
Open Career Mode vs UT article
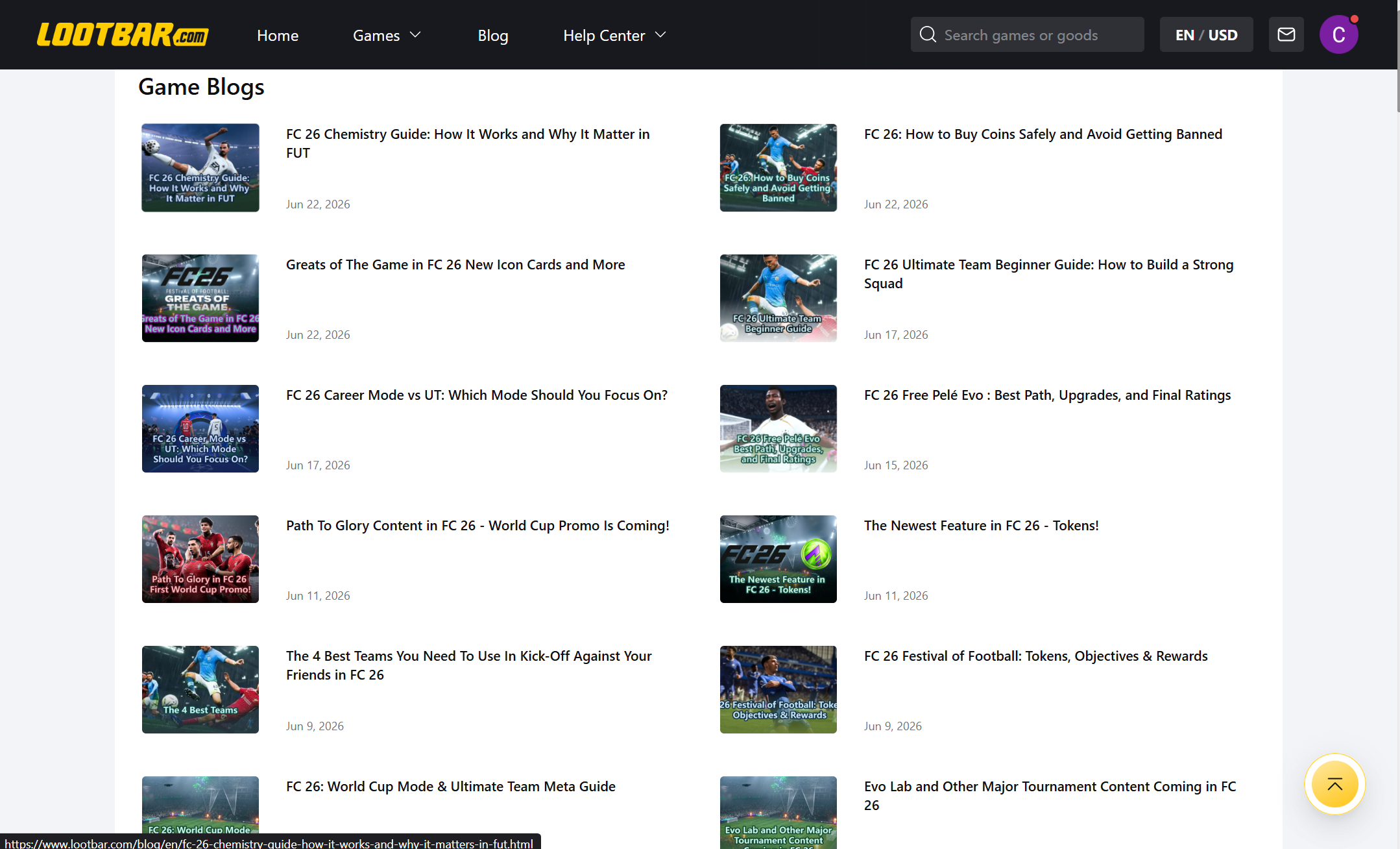pos(477,395)
